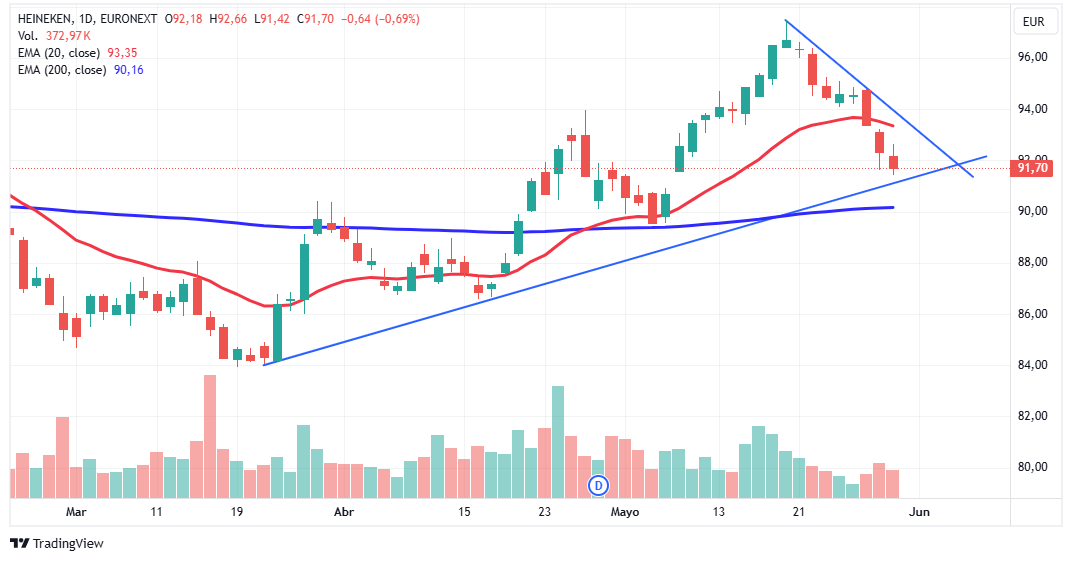Click the 90,00 price axis label
Screen dimensions: 1072x561
[1032, 211]
